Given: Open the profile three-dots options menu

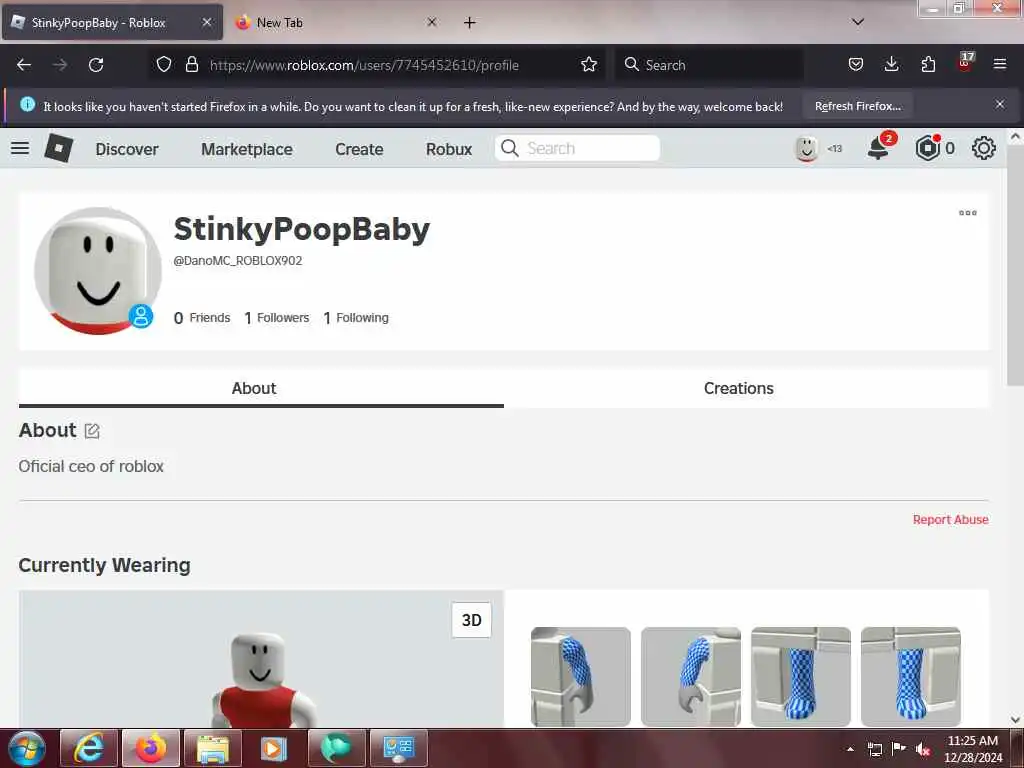Looking at the screenshot, I should 967,213.
